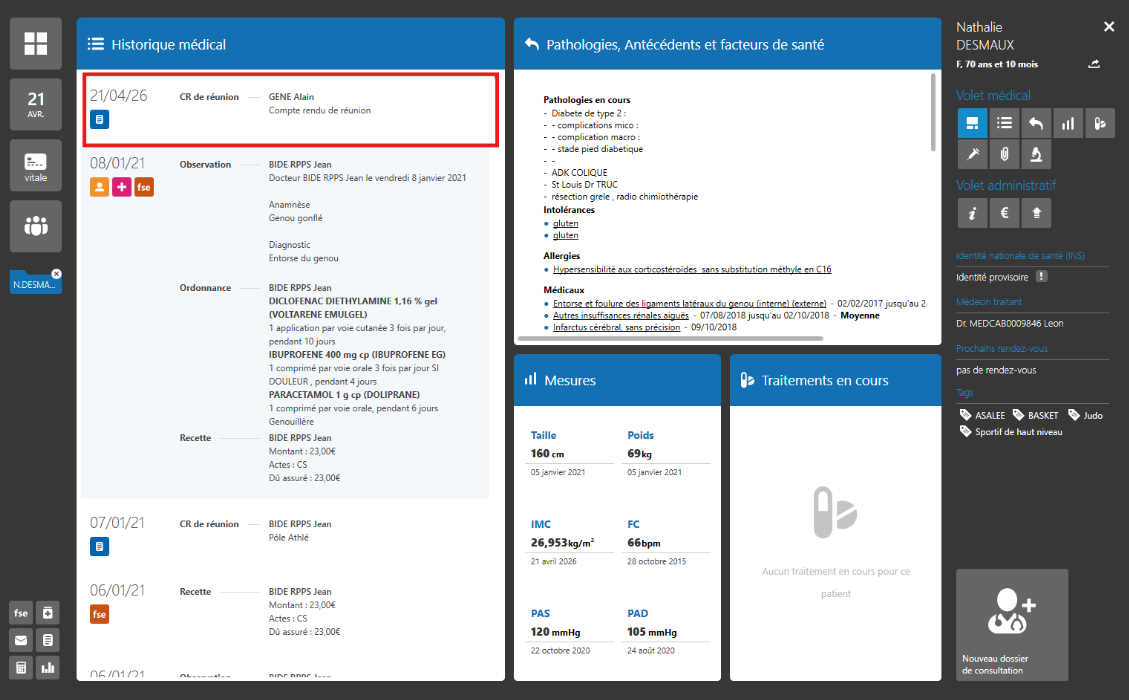The image size is (1129, 700).
Task: Open the patients group icon
Action: pyautogui.click(x=36, y=226)
